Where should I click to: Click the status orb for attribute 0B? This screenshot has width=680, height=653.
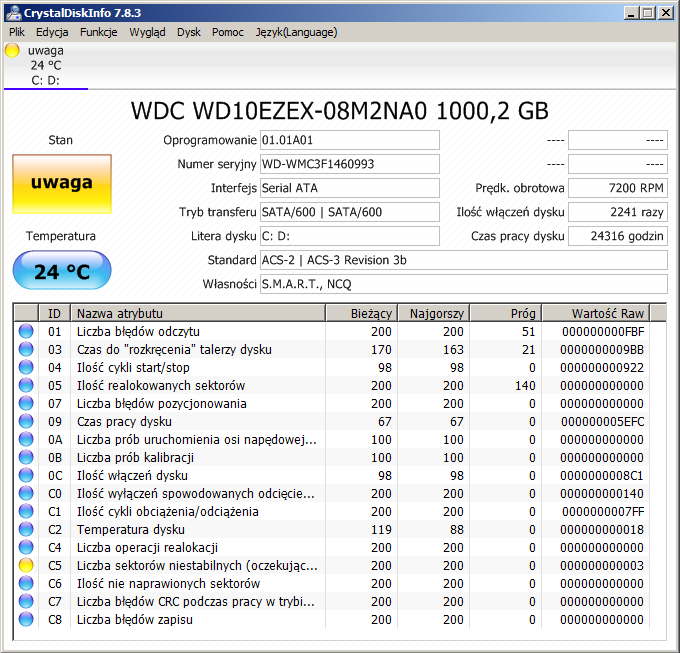26,457
